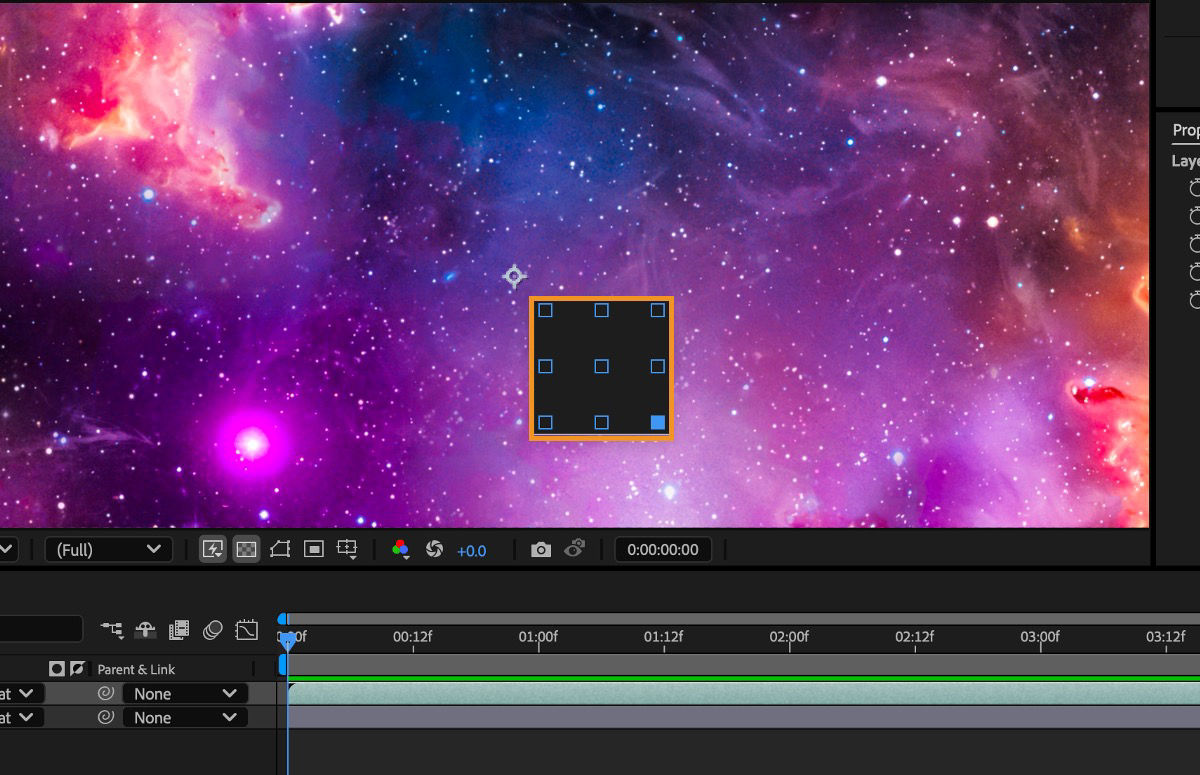Viewport: 1200px width, 775px height.
Task: Open the (Full) magnification dropdown
Action: (108, 549)
